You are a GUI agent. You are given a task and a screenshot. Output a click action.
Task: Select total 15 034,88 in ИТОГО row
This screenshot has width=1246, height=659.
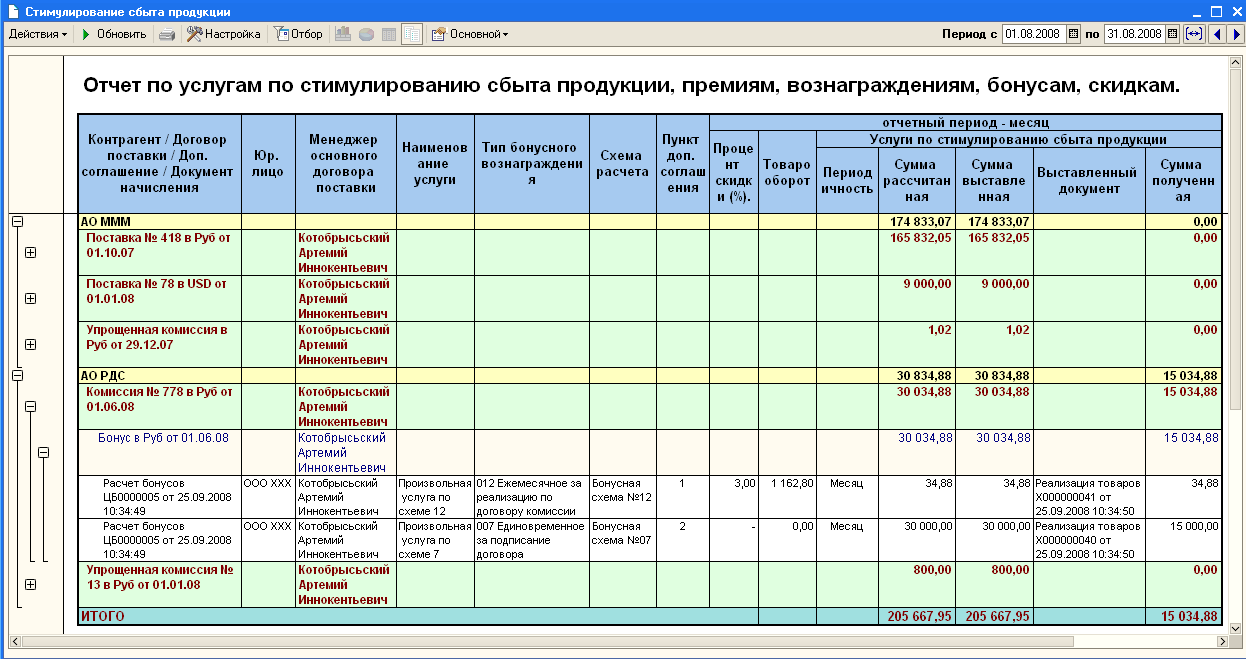pyautogui.click(x=1184, y=617)
